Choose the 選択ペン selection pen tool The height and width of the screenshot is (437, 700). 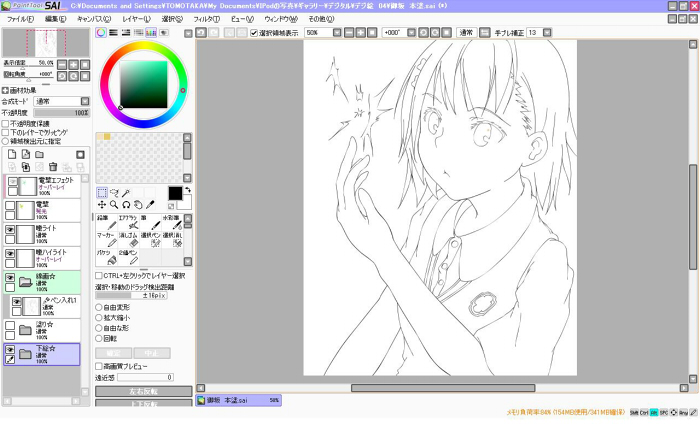tap(150, 239)
